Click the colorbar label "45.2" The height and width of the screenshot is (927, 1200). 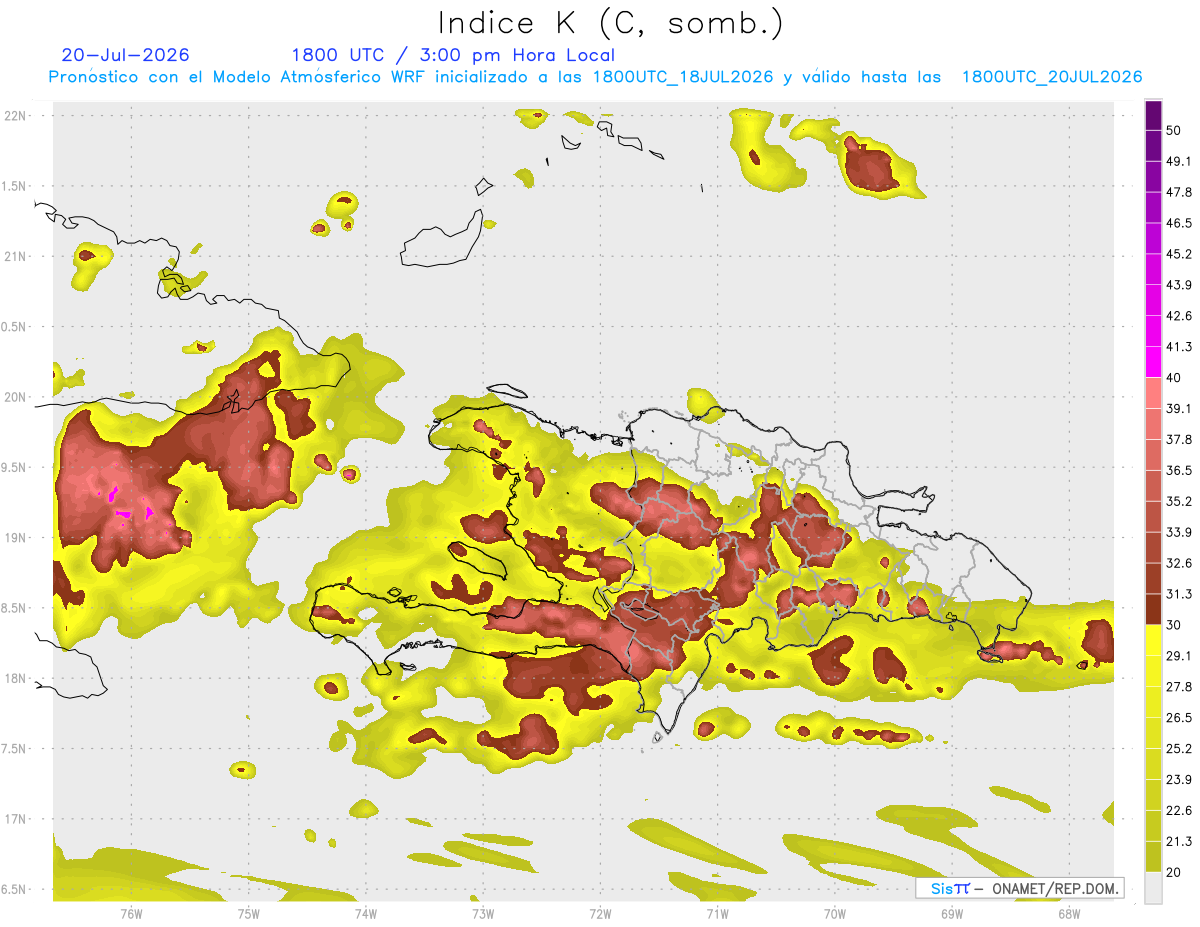(x=1179, y=254)
